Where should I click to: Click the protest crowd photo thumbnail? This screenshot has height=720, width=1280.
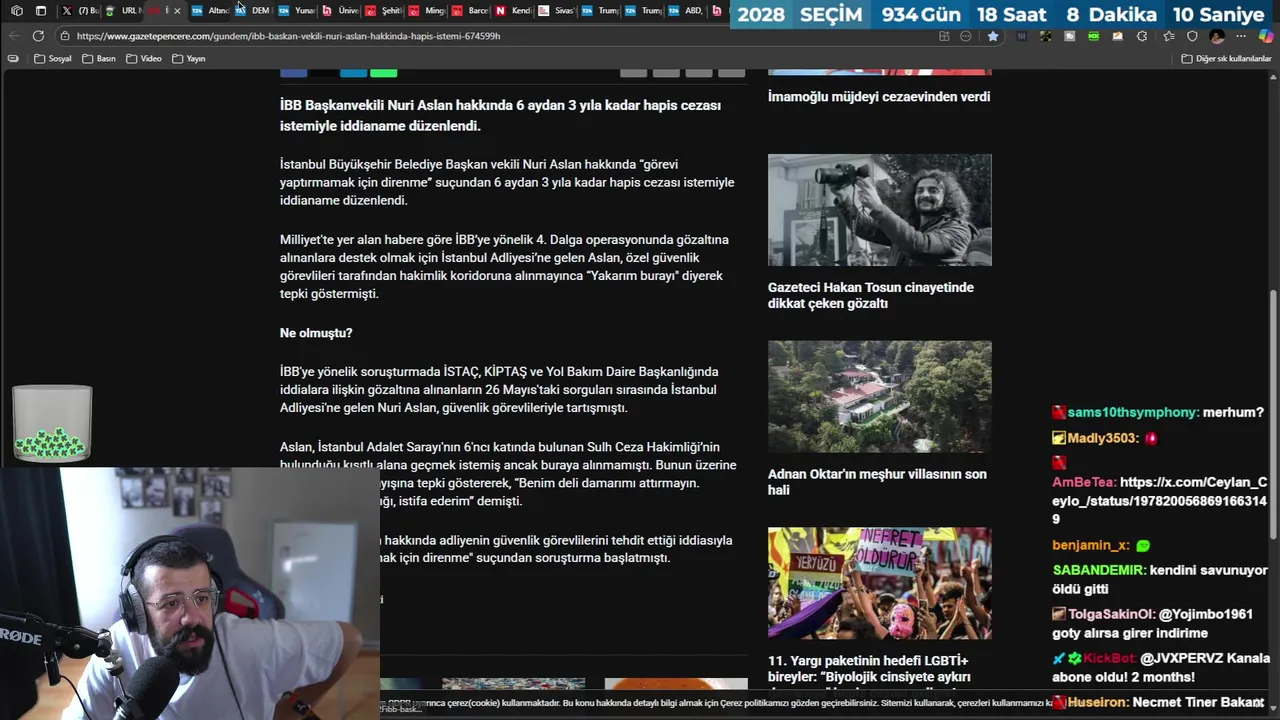point(880,583)
